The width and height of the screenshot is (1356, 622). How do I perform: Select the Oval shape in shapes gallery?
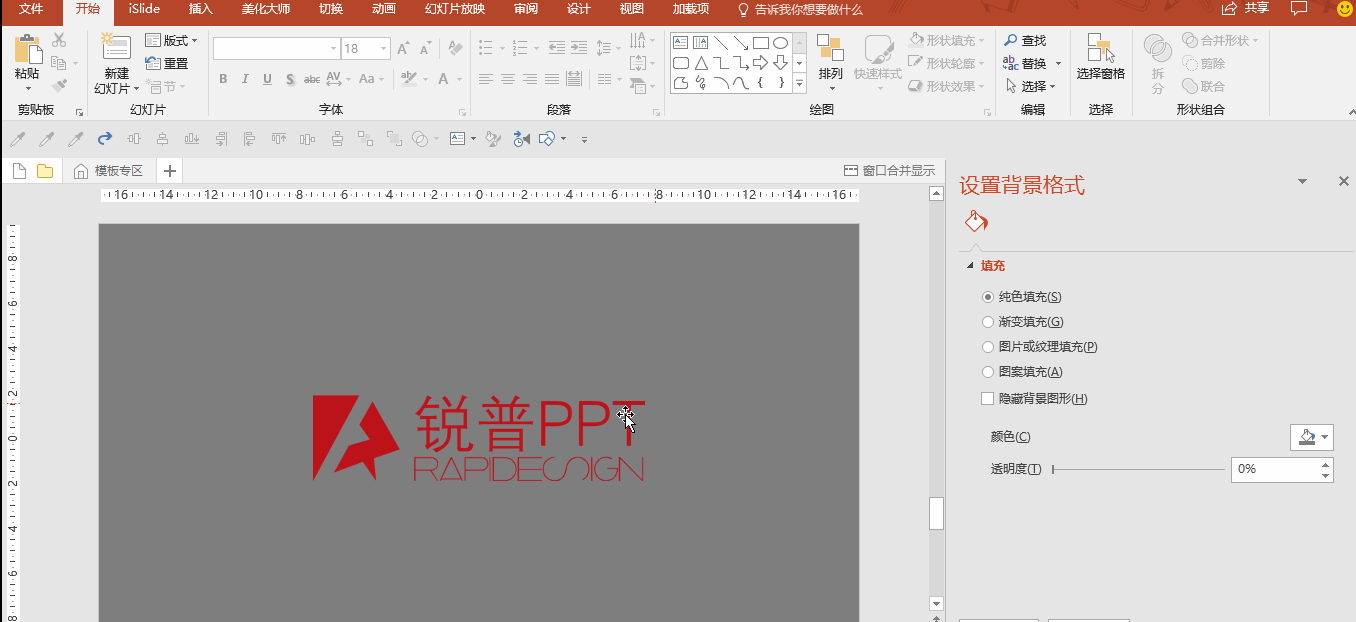[x=780, y=43]
